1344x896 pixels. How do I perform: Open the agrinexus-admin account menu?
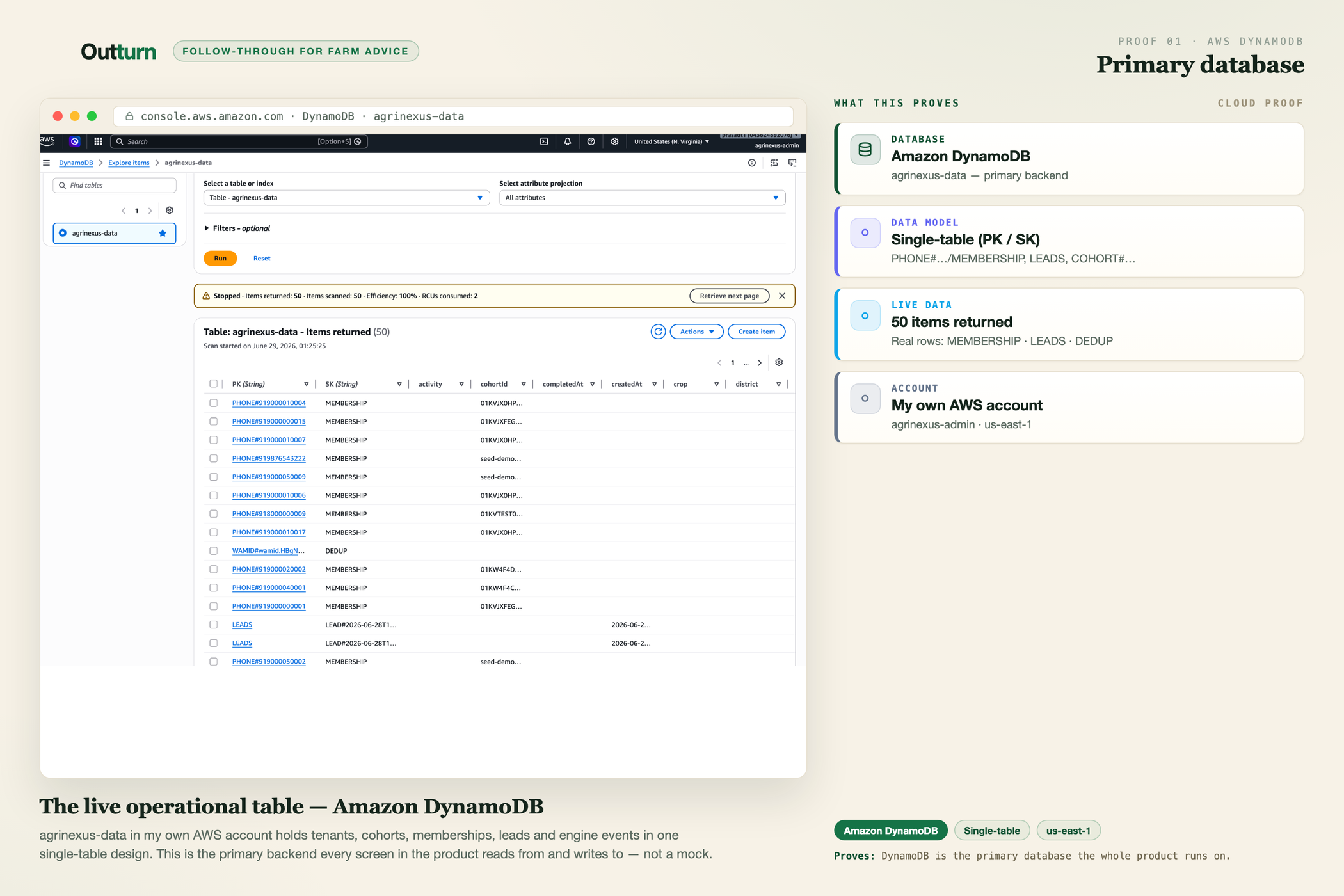pos(776,145)
